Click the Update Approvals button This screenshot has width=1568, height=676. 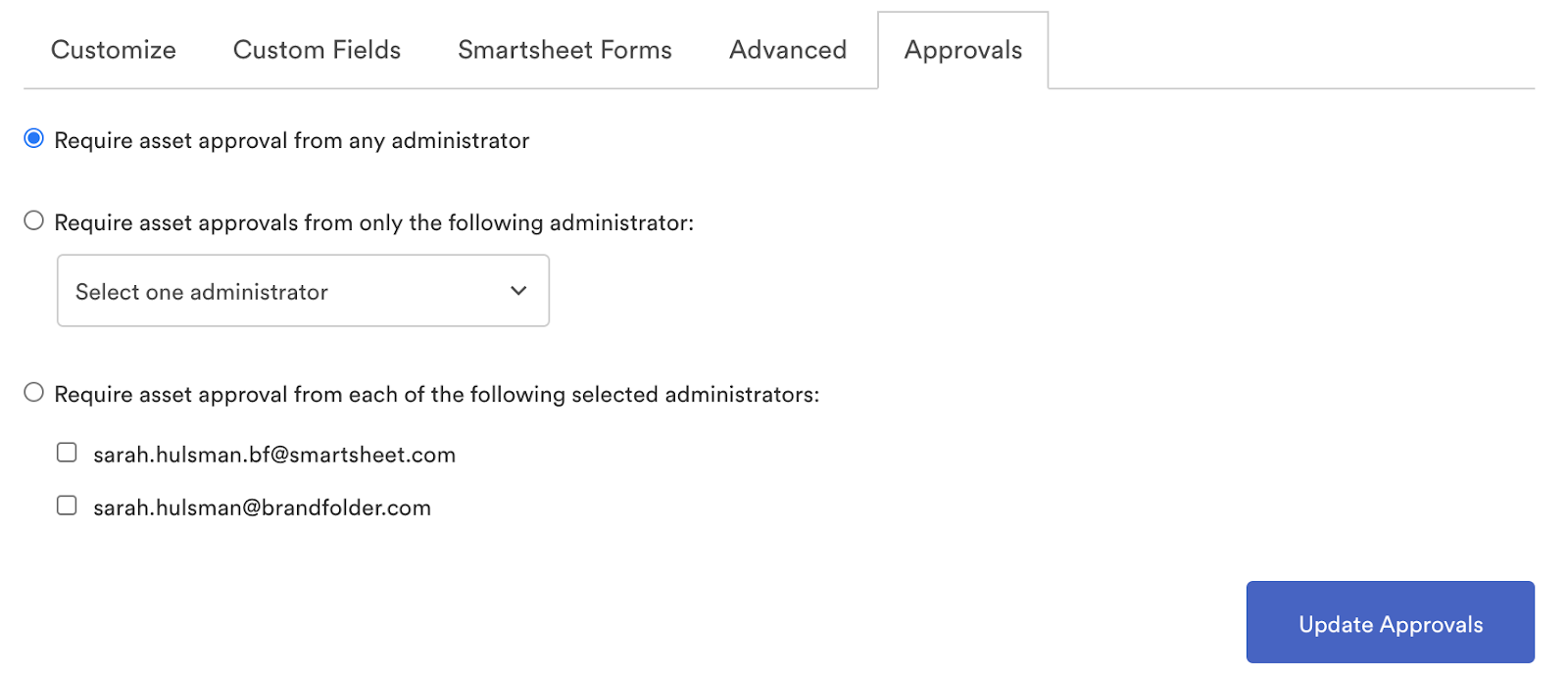1390,623
